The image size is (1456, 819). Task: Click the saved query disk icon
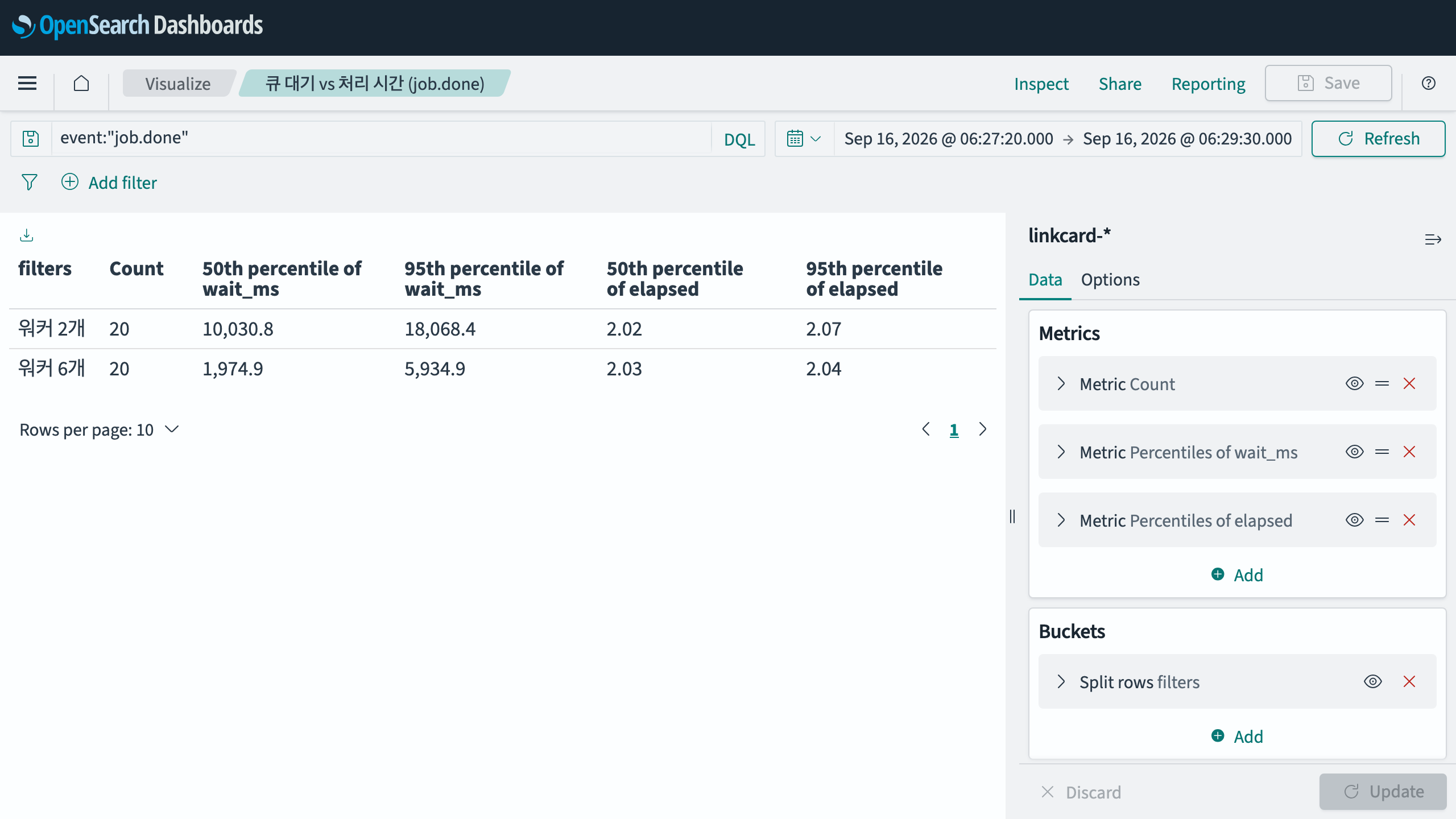click(31, 138)
